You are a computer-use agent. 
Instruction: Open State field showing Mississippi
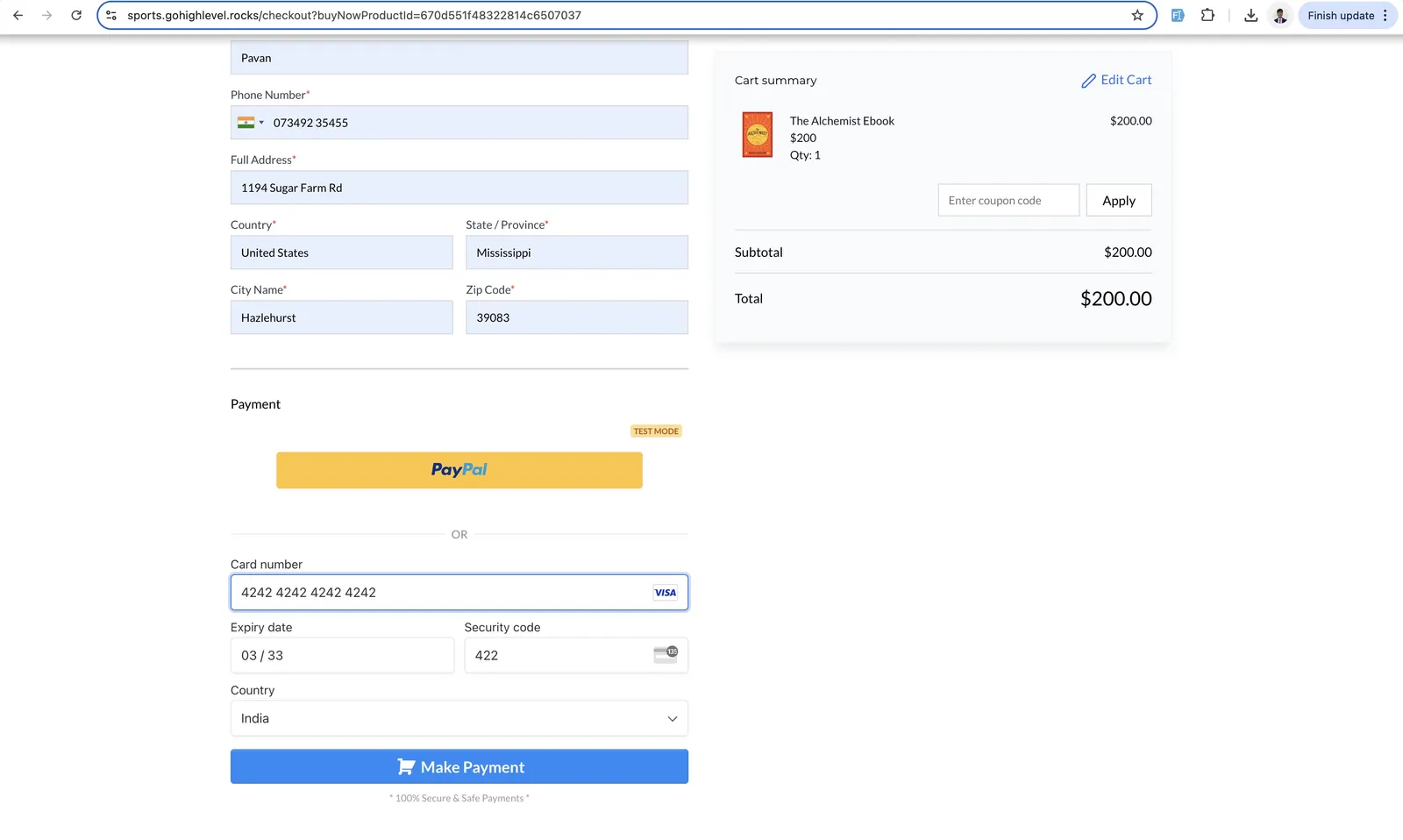tap(577, 253)
